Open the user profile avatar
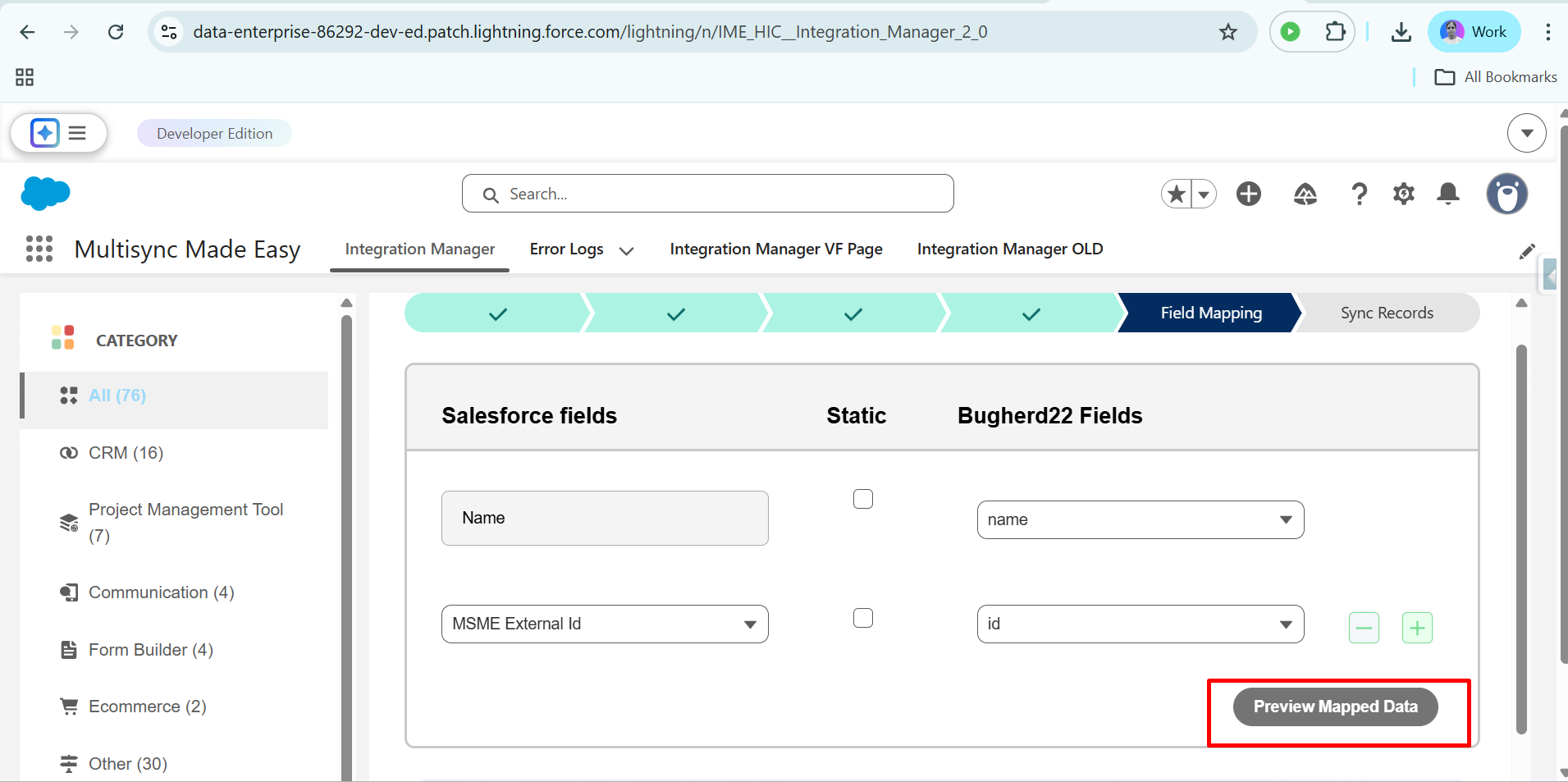Viewport: 1568px width, 782px height. point(1507,194)
